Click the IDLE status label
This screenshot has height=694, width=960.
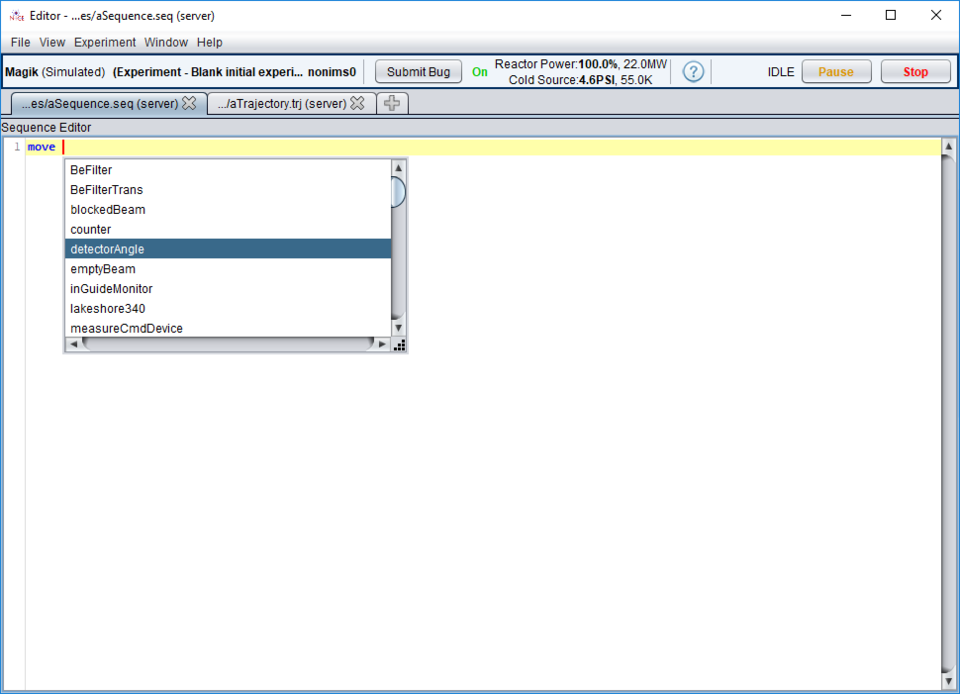click(x=780, y=71)
